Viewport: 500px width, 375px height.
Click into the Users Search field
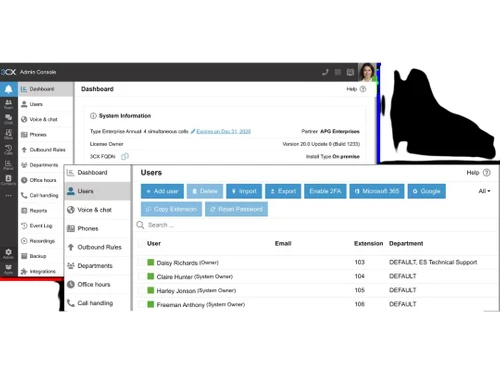(x=317, y=225)
